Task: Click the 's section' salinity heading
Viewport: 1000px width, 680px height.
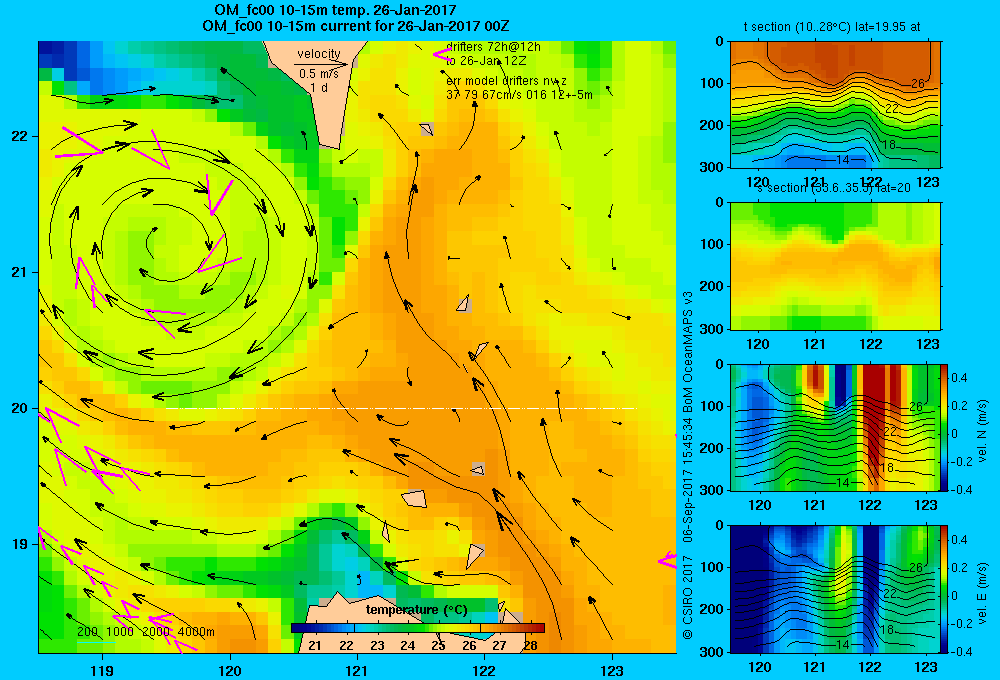Action: click(834, 188)
